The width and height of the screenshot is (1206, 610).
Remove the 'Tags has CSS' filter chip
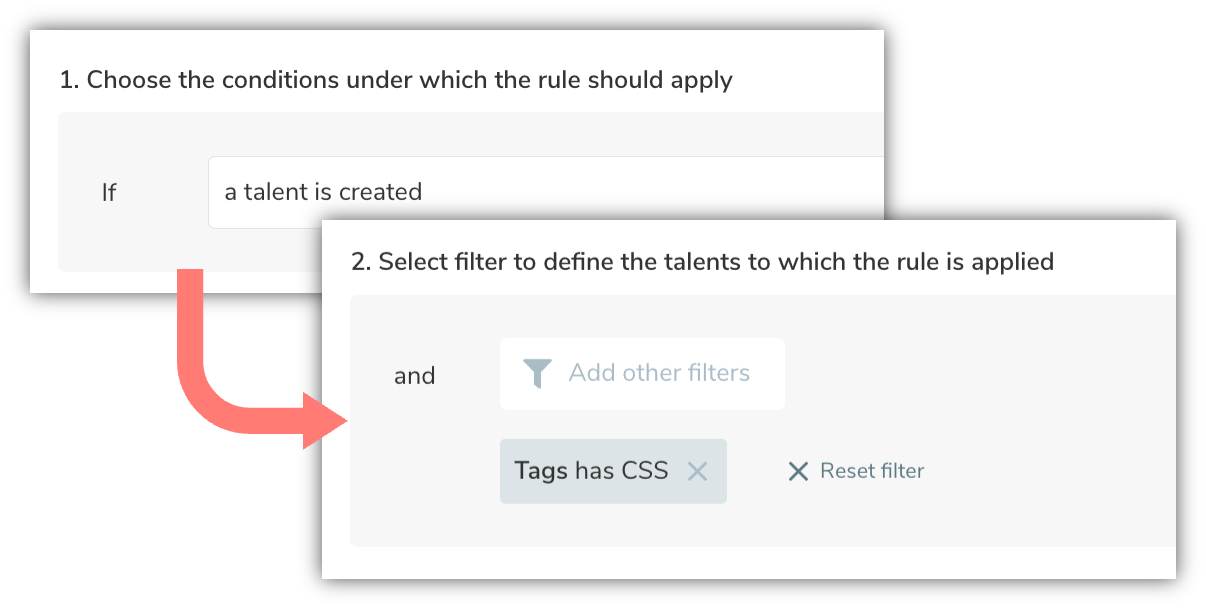click(x=697, y=471)
